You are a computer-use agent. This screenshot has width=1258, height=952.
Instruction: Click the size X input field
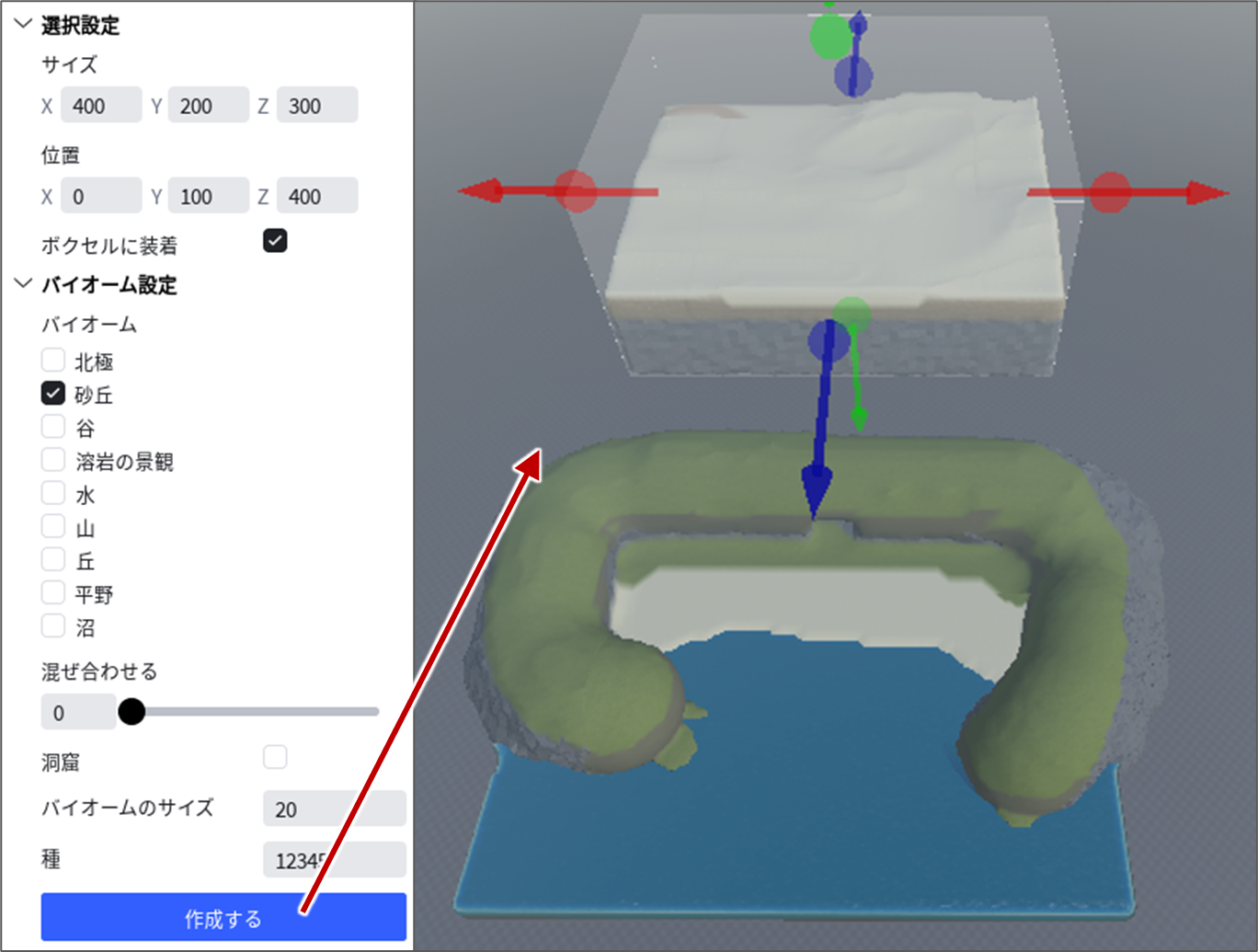pyautogui.click(x=101, y=105)
